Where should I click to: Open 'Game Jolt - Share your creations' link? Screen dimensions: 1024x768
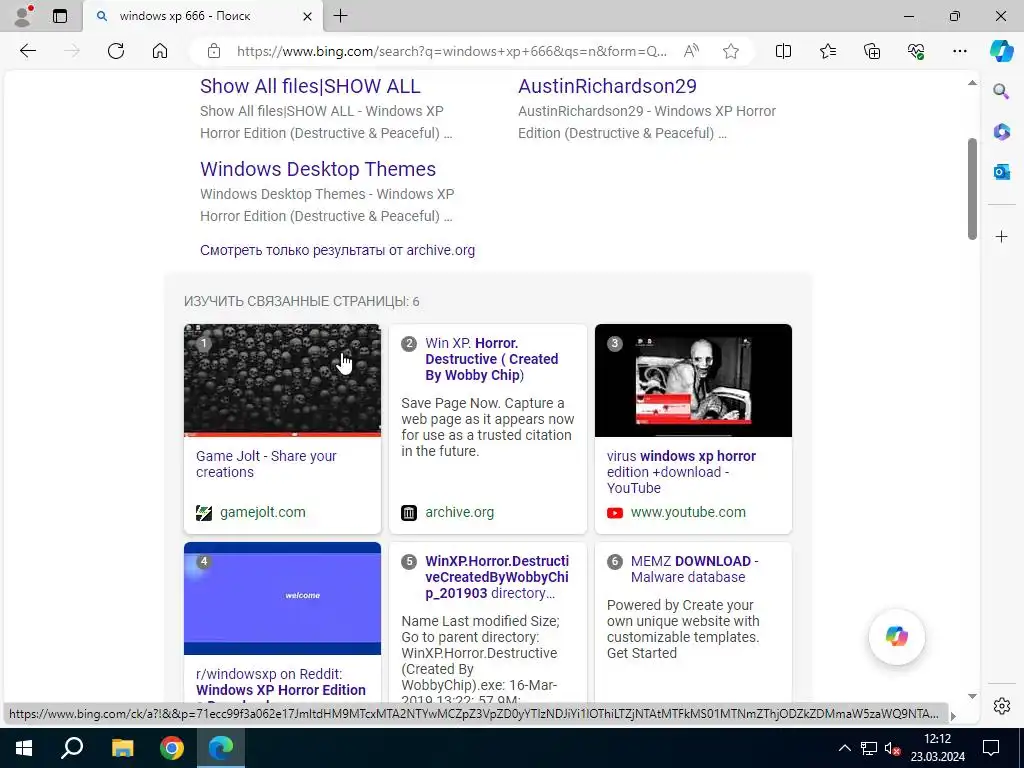click(x=266, y=464)
